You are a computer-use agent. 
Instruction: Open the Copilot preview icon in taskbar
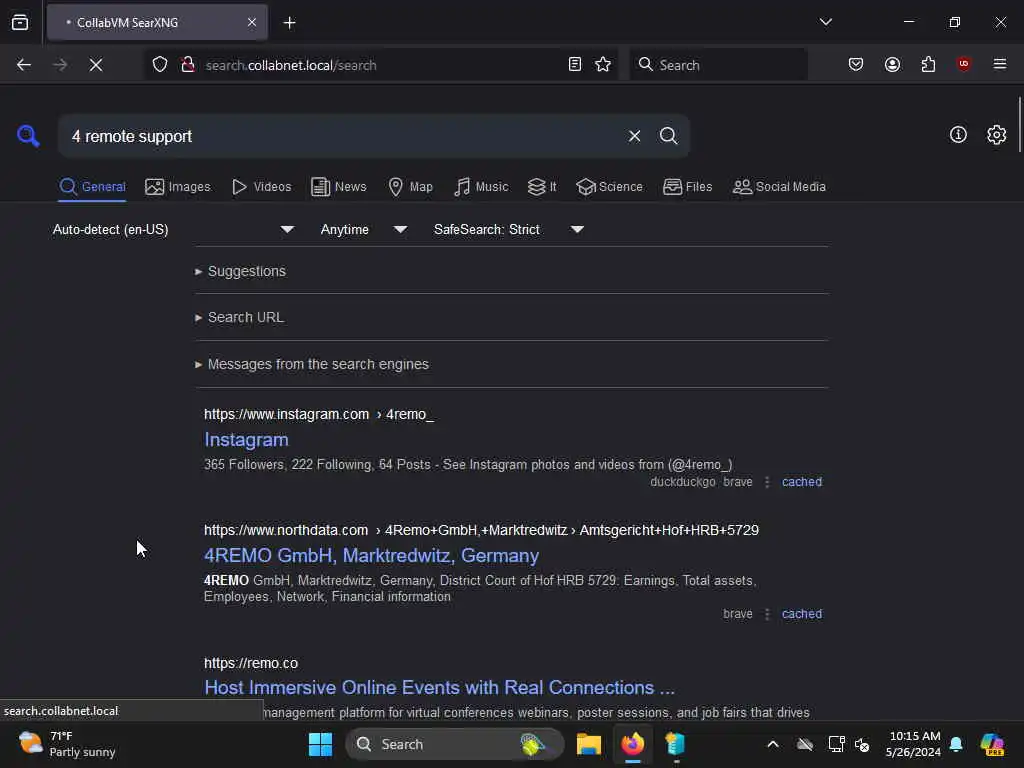pos(992,744)
